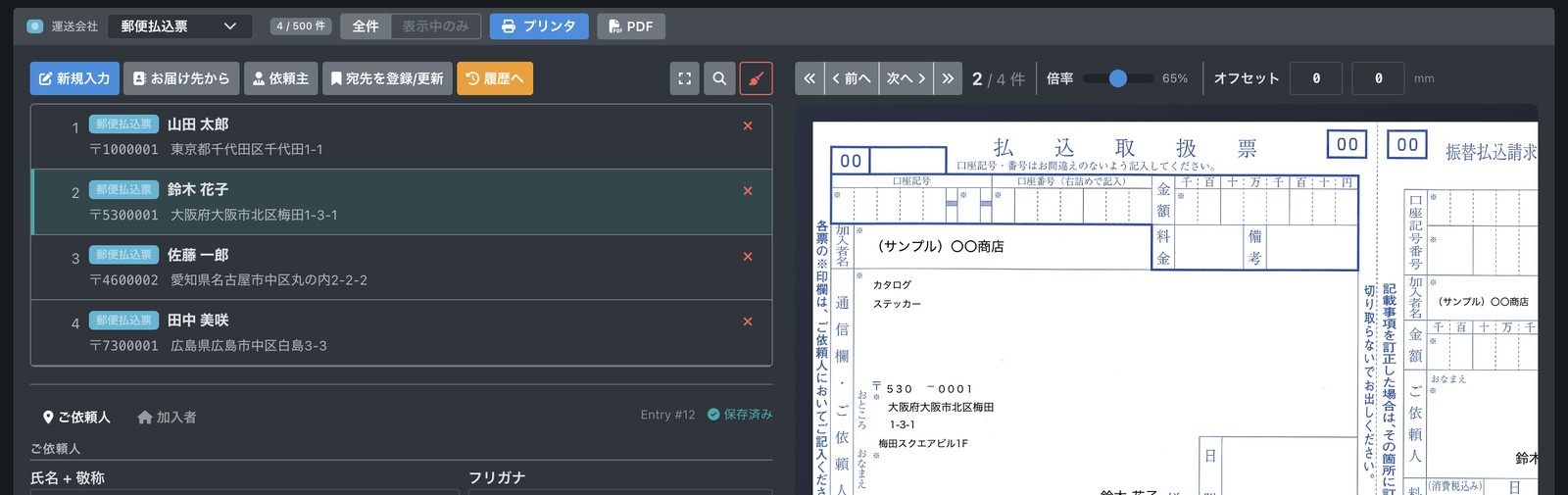This screenshot has height=495, width=1568.
Task: Click the 保存済み status indicator
Action: click(740, 415)
